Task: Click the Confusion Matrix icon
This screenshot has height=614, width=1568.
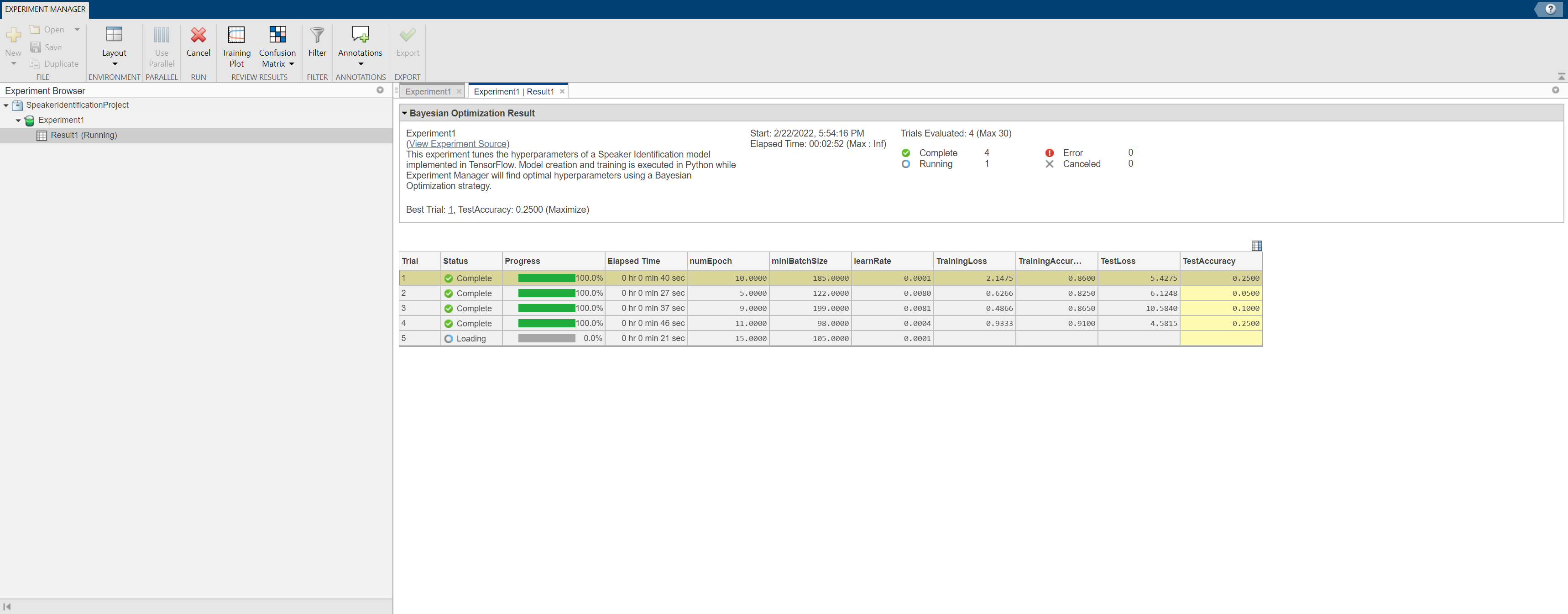Action: pyautogui.click(x=277, y=35)
